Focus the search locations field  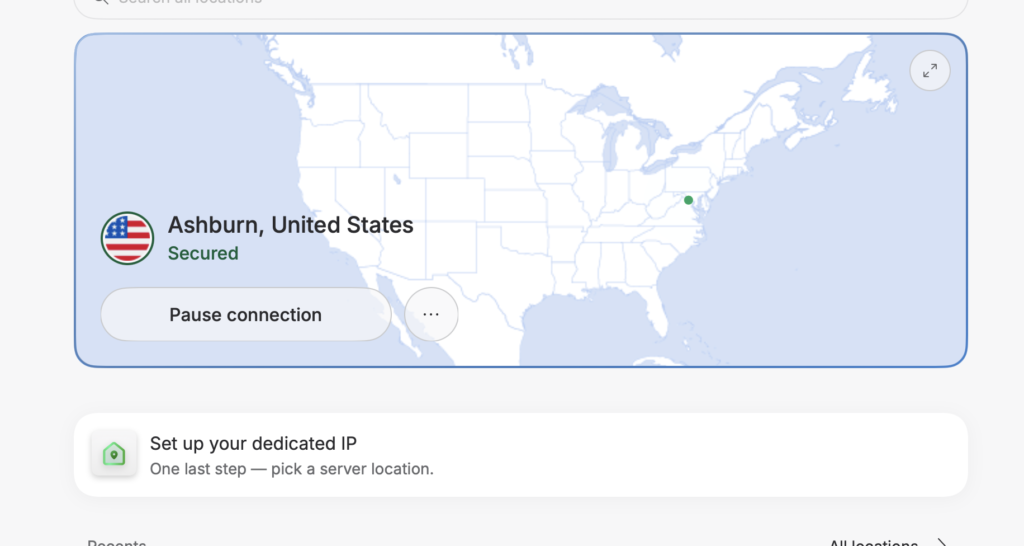(520, 5)
